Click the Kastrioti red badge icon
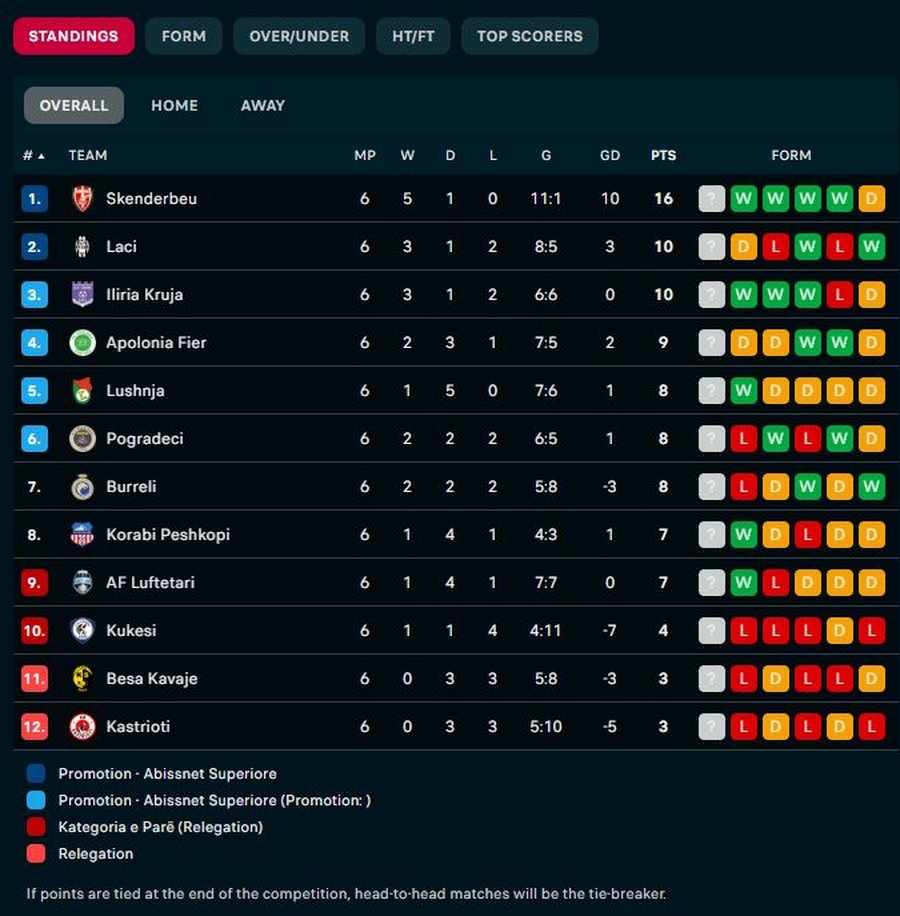The height and width of the screenshot is (916, 900). [x=82, y=726]
